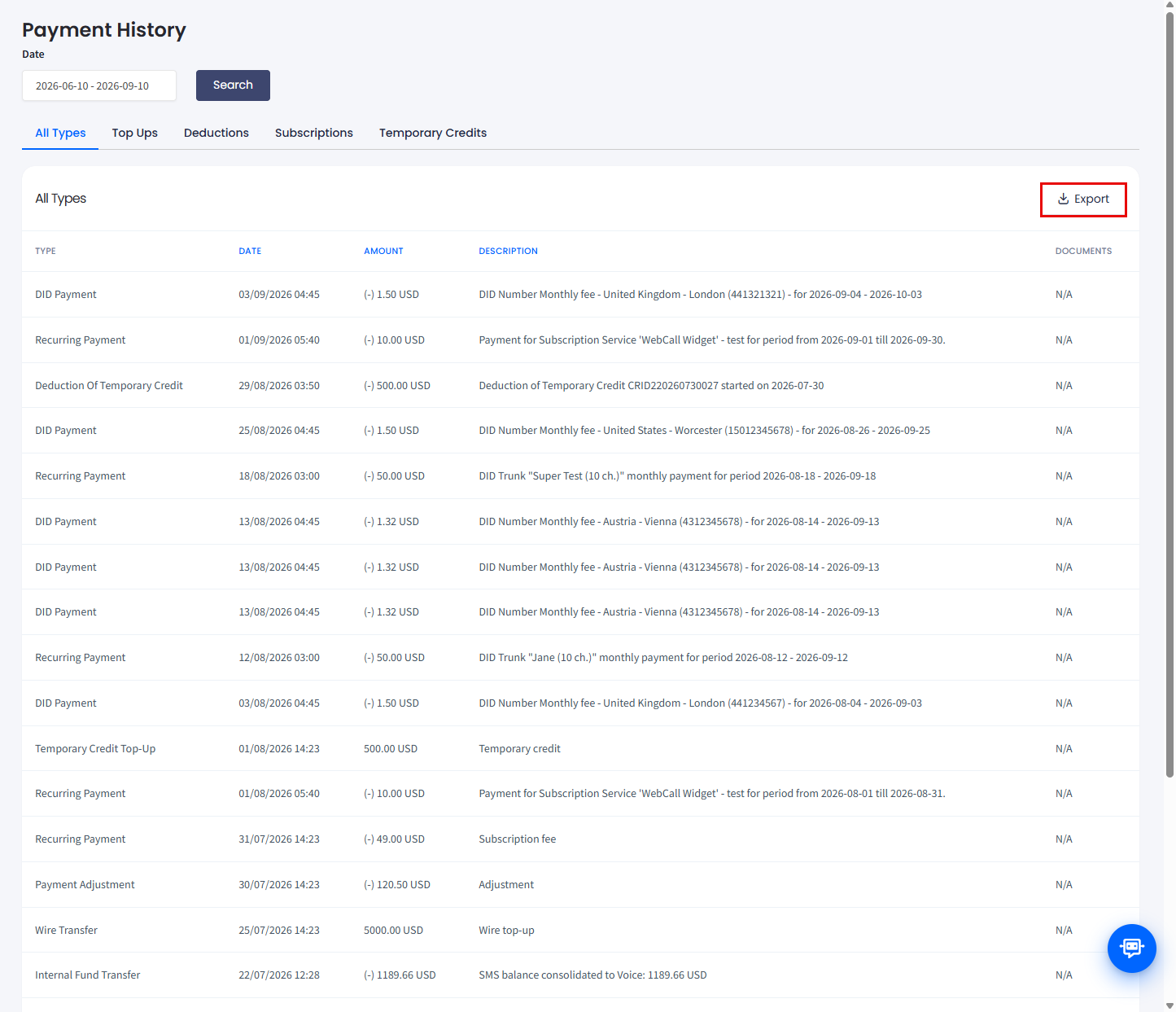Open the date range input field
Screen dimensions: 1176x1012
pyautogui.click(x=99, y=85)
